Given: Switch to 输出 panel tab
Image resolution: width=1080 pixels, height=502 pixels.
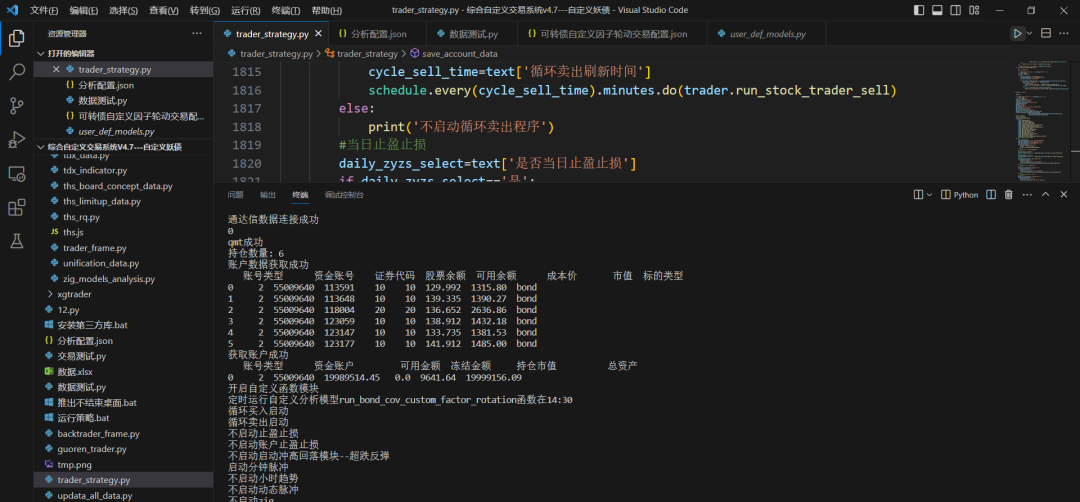Looking at the screenshot, I should click(x=267, y=195).
